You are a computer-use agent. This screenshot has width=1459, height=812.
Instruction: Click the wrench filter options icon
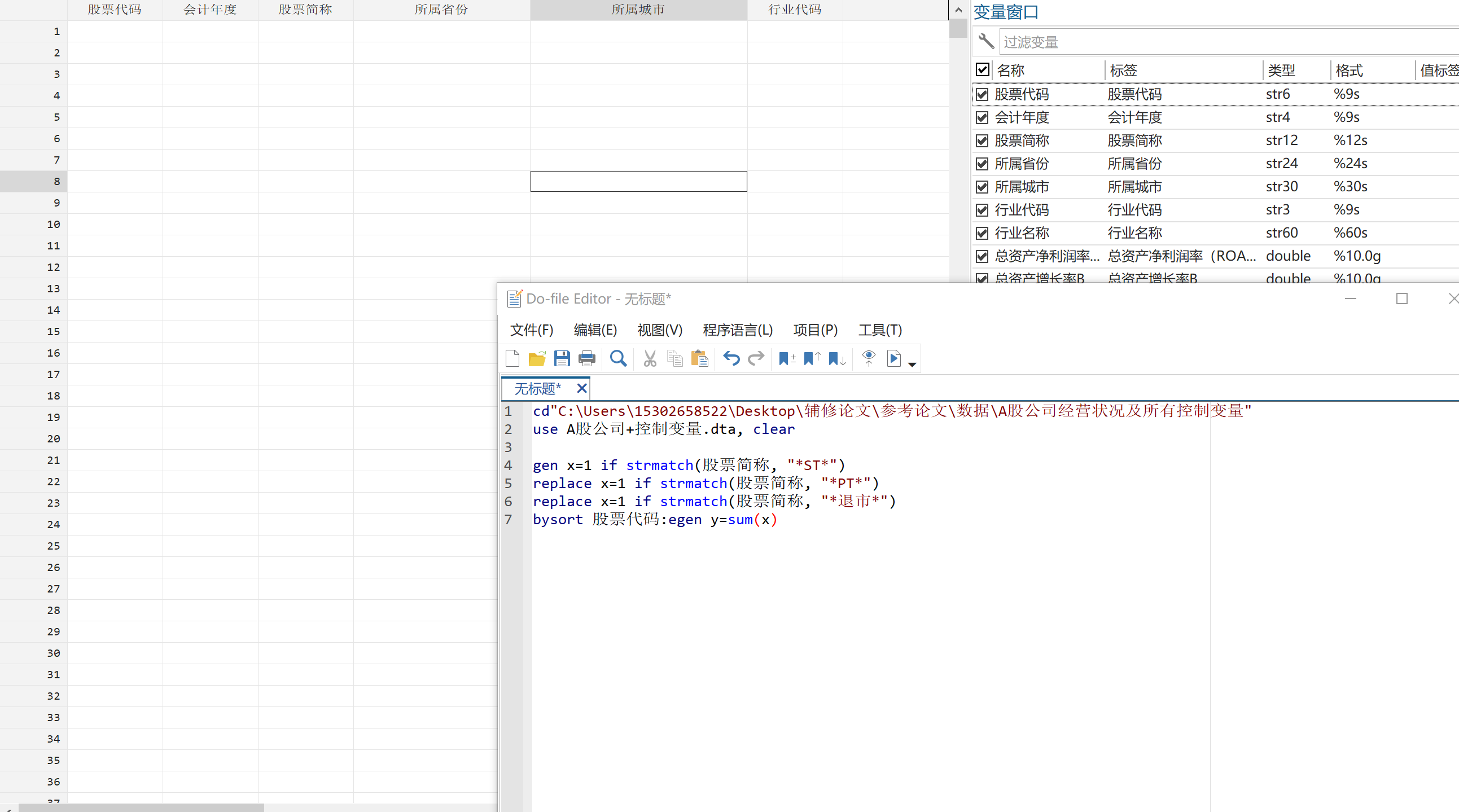985,41
